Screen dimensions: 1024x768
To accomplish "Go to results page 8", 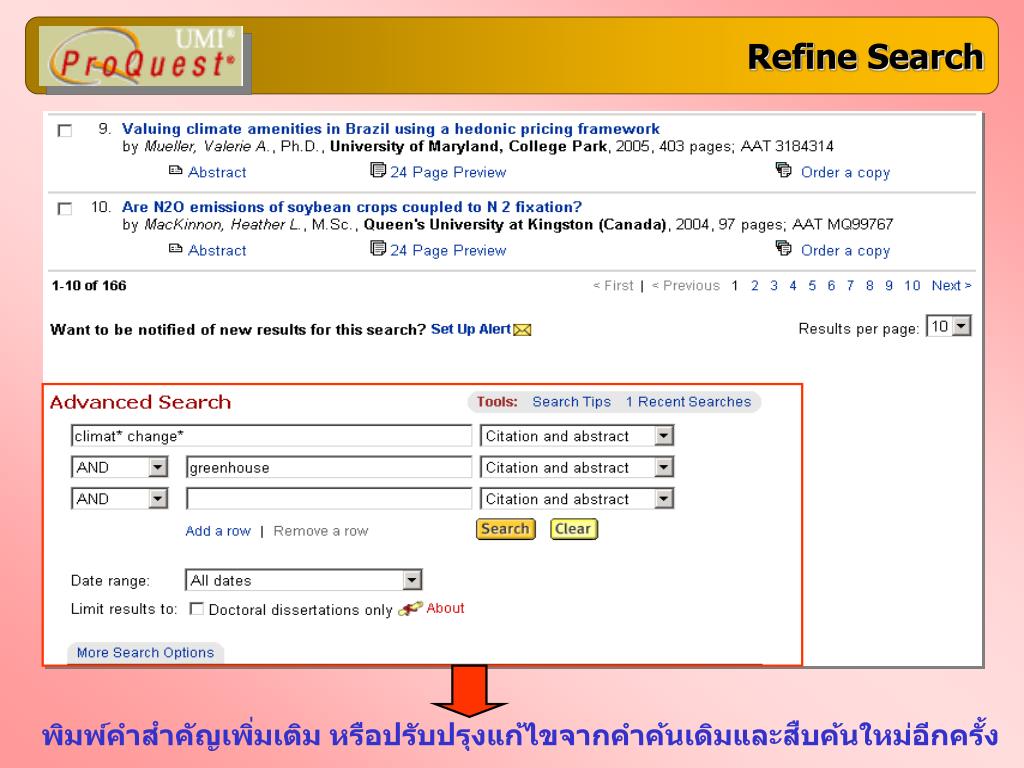I will 869,285.
